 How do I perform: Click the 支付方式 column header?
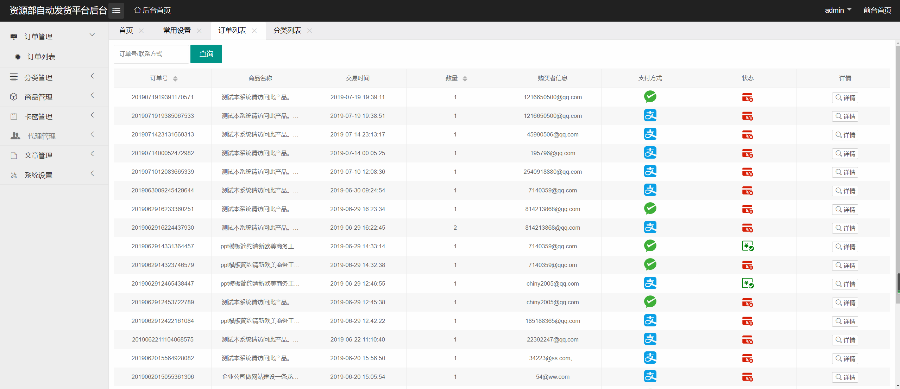650,79
